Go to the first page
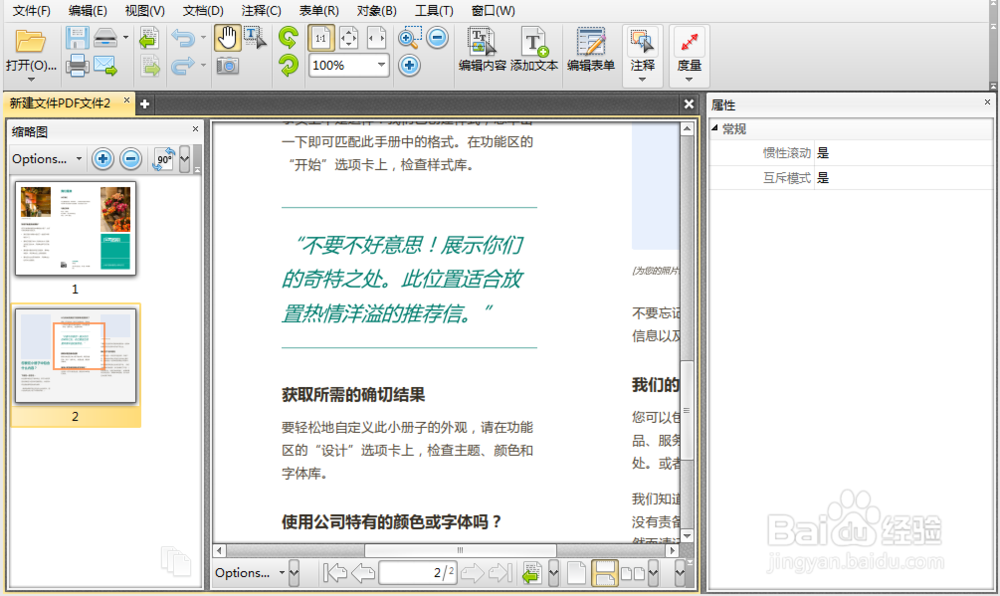The width and height of the screenshot is (1000, 596). point(334,573)
